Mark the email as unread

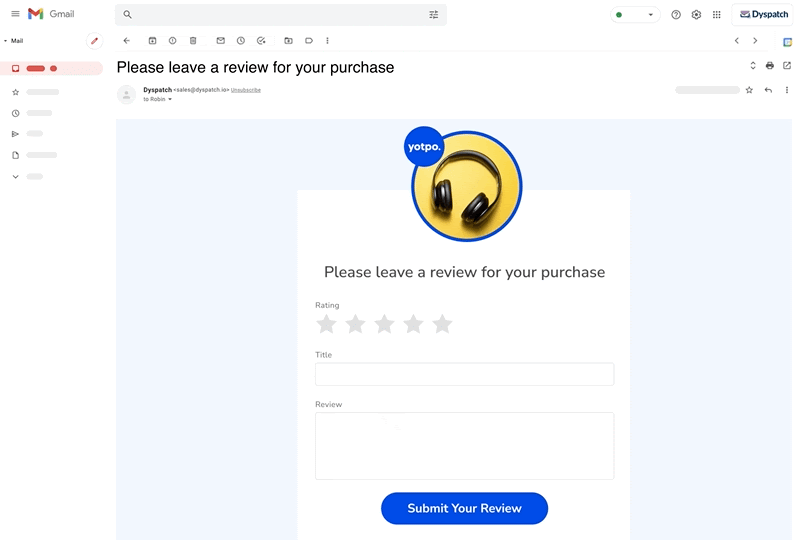click(x=220, y=41)
